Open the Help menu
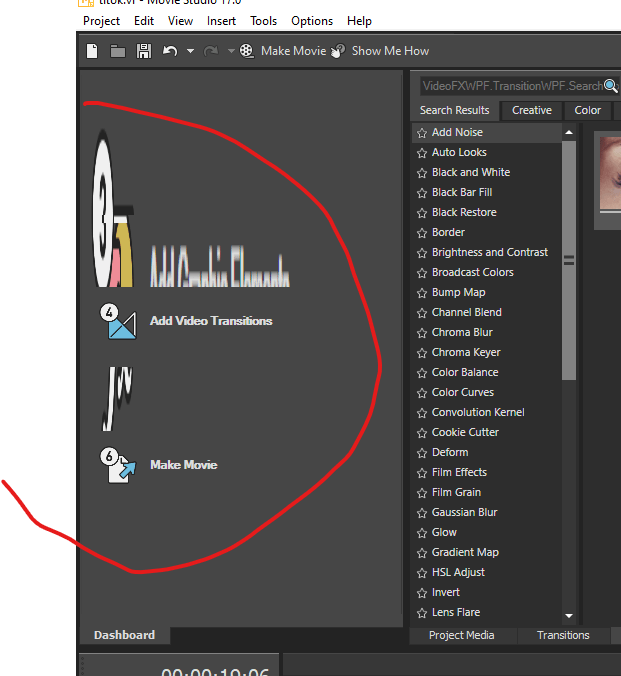The height and width of the screenshot is (676, 621). coord(359,21)
